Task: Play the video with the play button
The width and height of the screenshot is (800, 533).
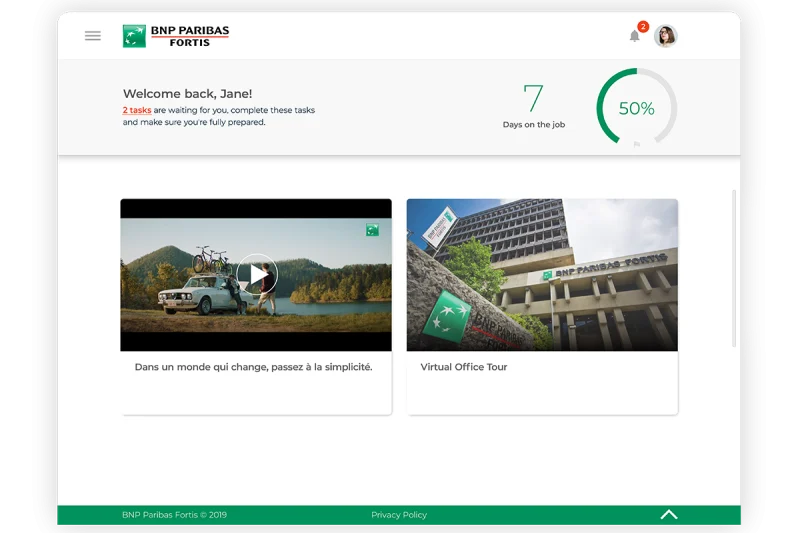Action: point(257,274)
